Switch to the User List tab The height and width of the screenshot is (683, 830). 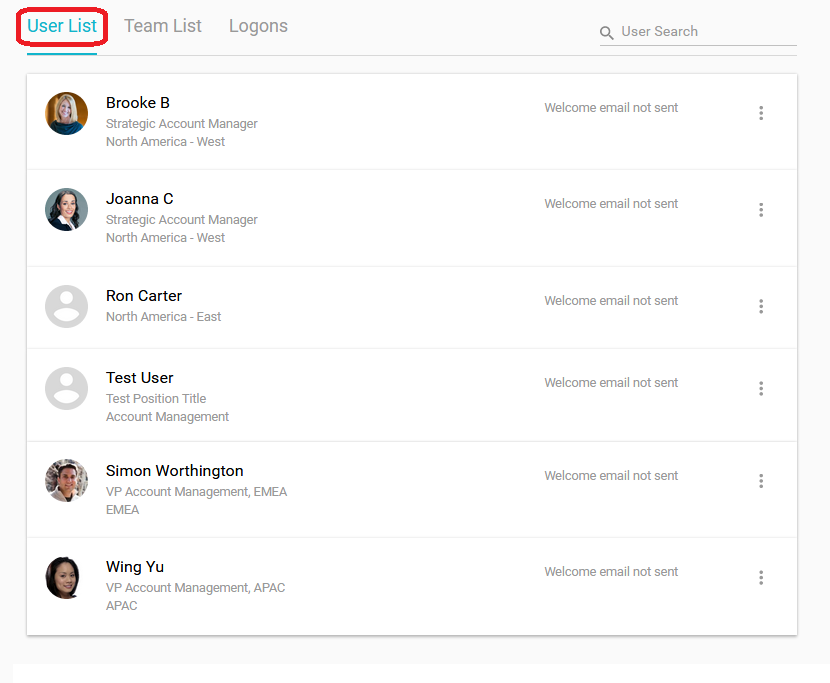click(x=62, y=26)
